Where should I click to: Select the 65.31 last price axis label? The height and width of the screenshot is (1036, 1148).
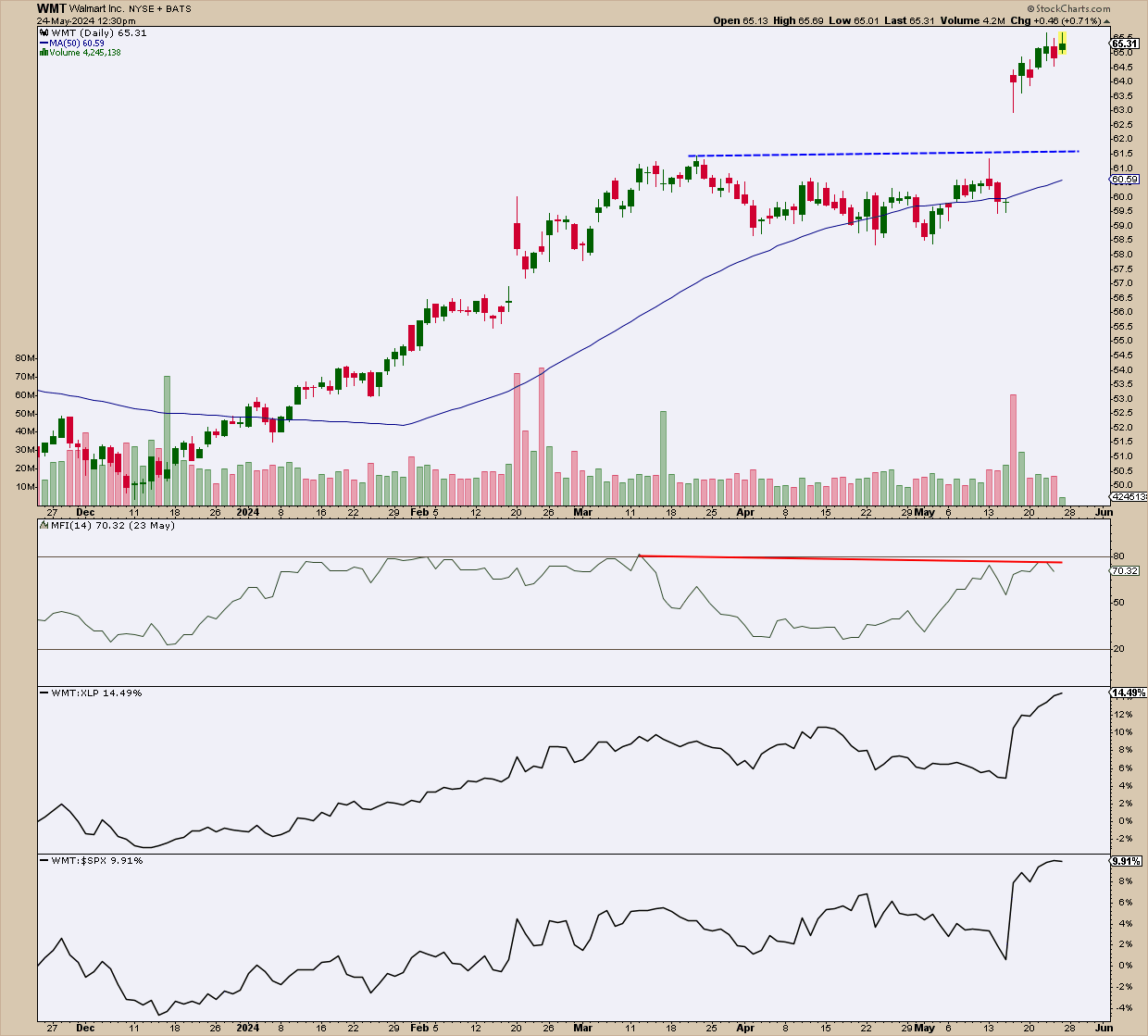(x=1124, y=44)
